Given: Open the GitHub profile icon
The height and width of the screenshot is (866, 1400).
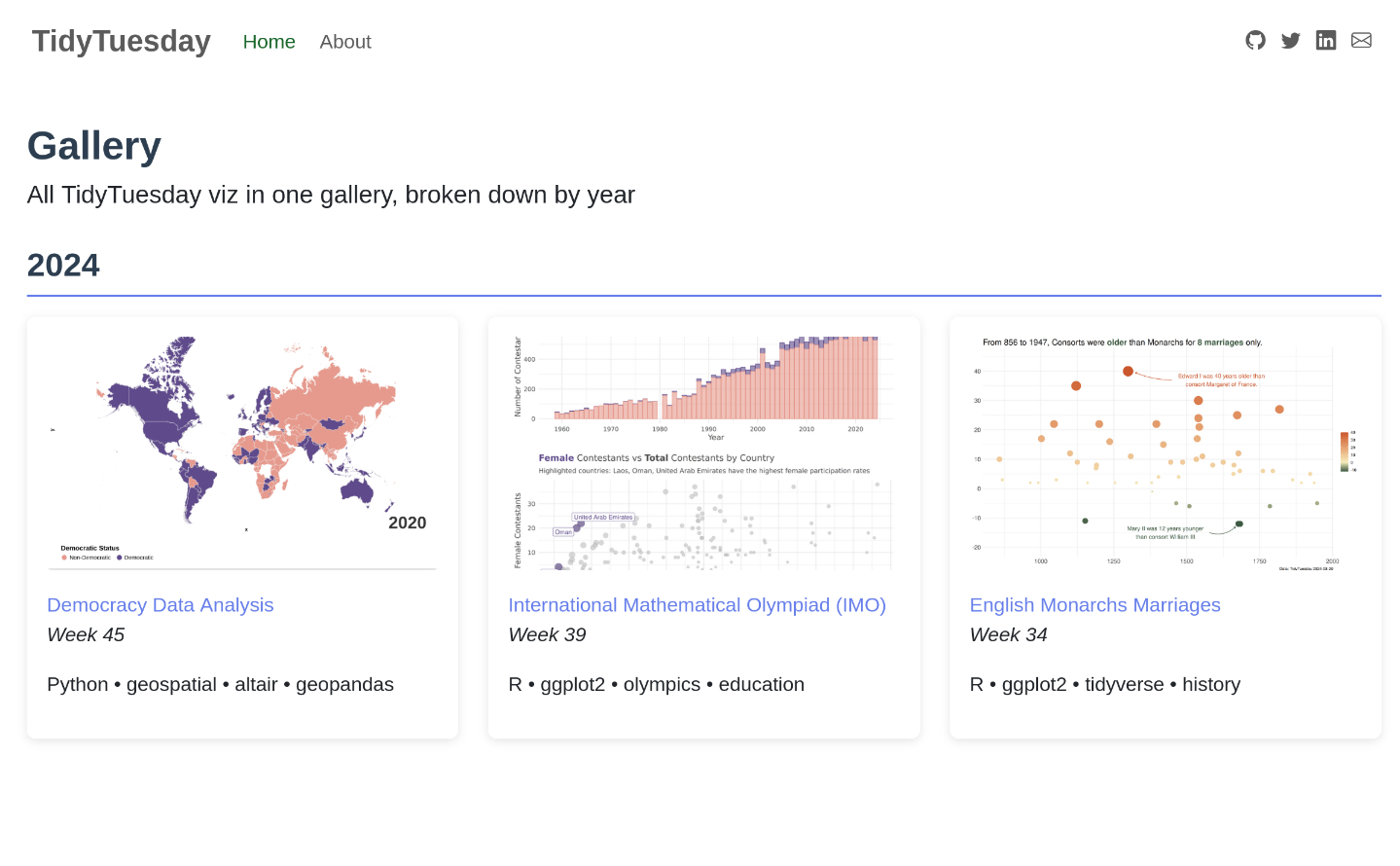Looking at the screenshot, I should point(1255,40).
